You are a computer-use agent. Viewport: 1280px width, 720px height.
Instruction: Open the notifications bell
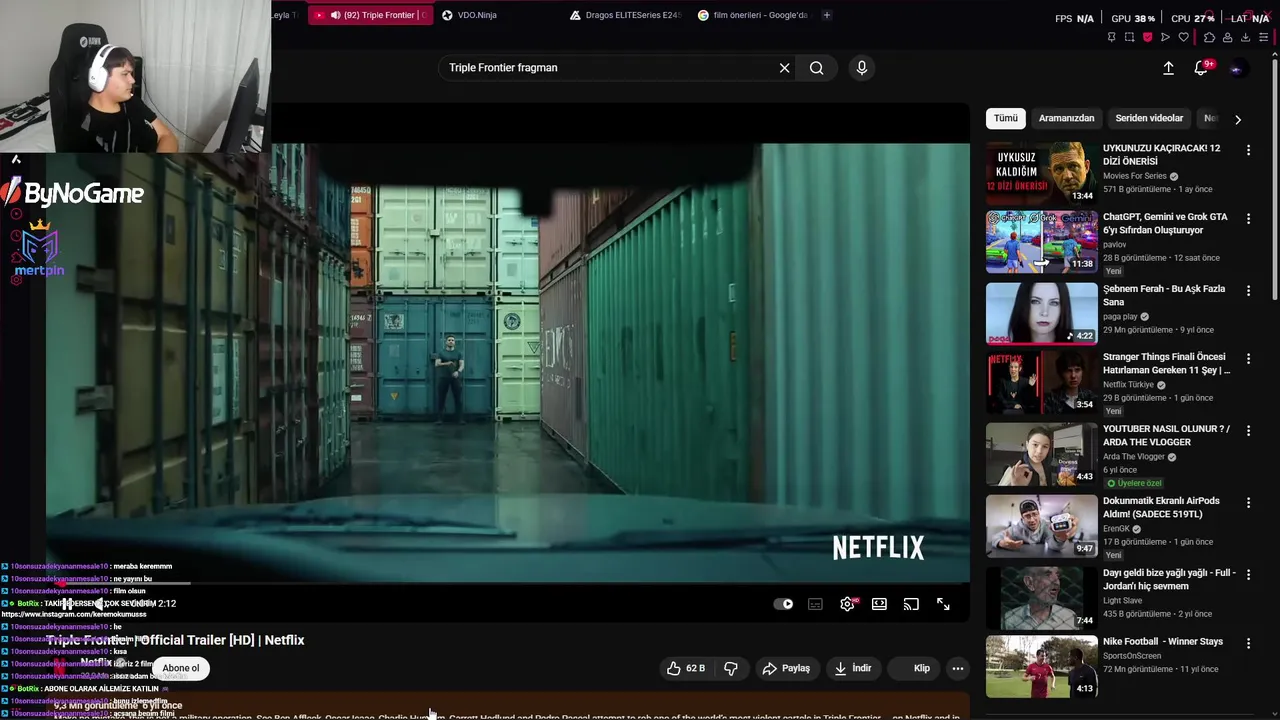tap(1201, 68)
